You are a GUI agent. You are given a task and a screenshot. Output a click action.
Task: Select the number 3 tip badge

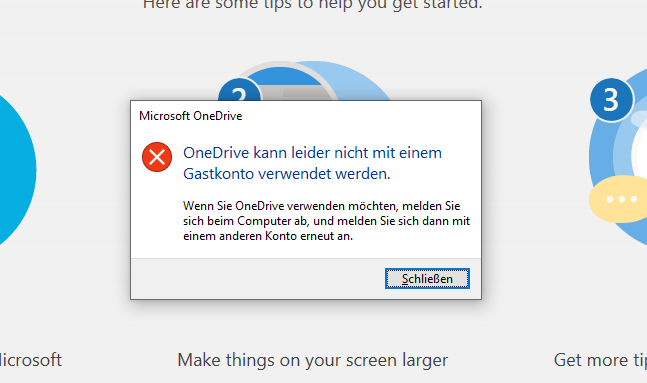[611, 99]
